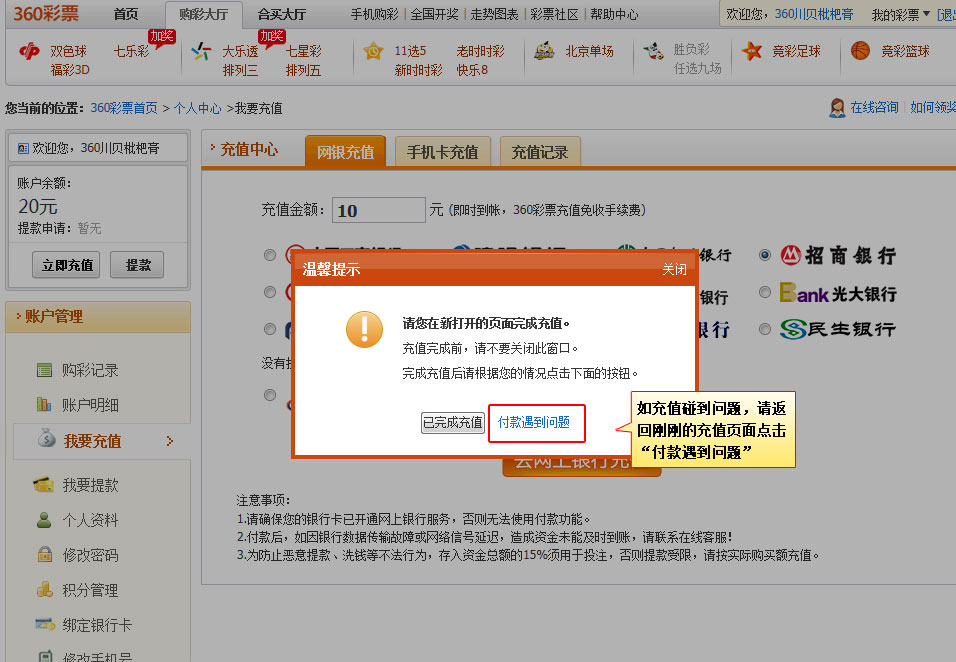Click the 民生银行 bank logo
This screenshot has height=662, width=956.
(838, 330)
